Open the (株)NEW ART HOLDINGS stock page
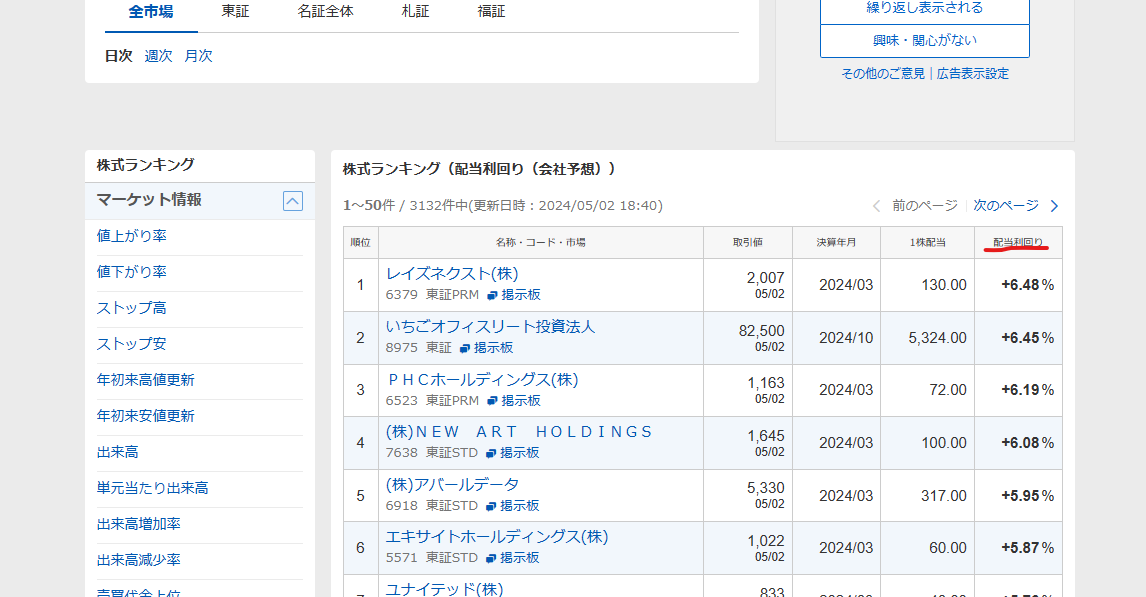This screenshot has height=597, width=1146. [x=520, y=432]
